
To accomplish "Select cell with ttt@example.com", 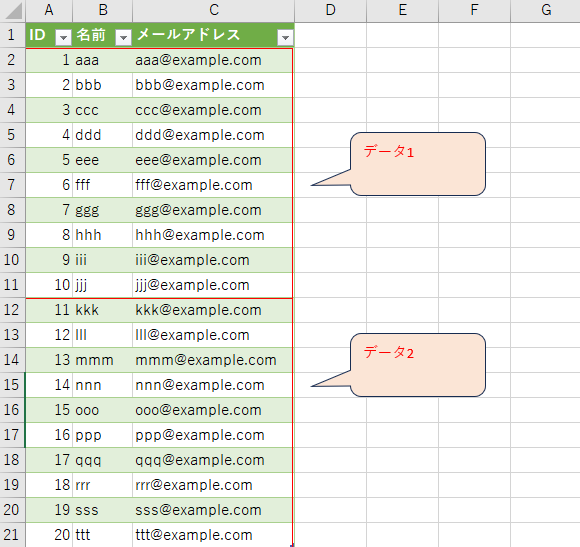I will tap(213, 535).
